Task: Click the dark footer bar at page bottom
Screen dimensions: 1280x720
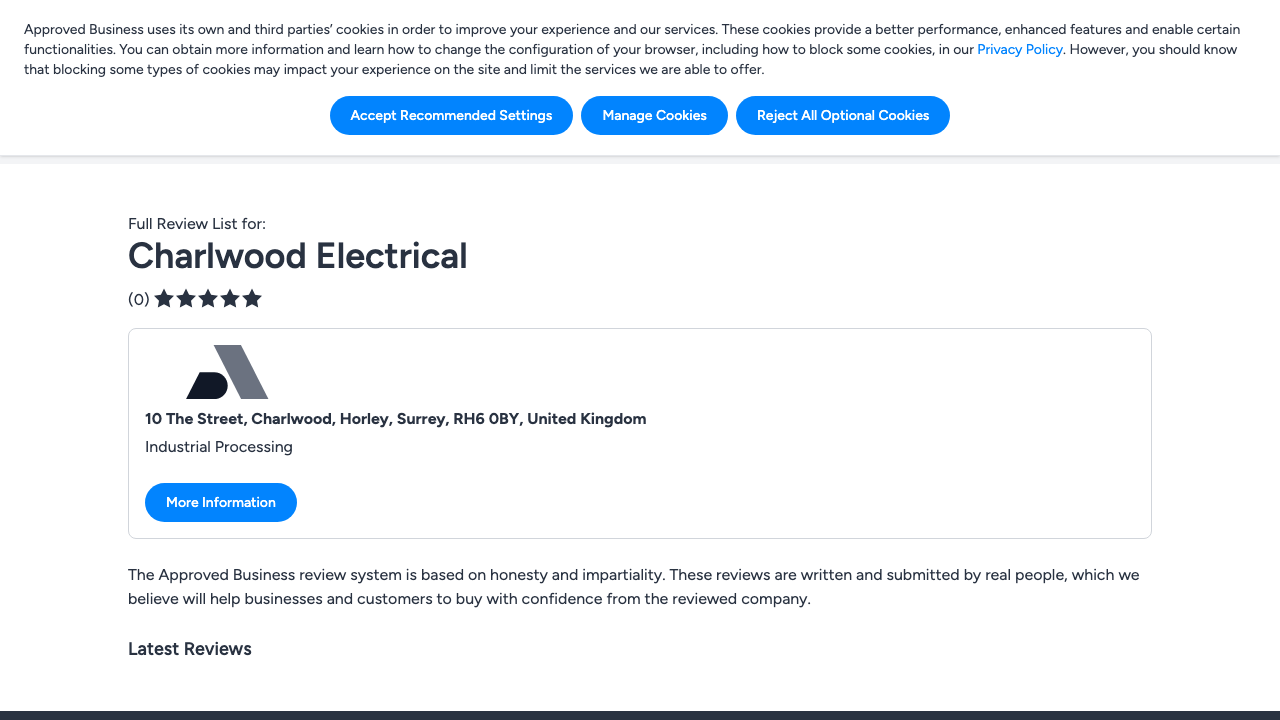Action: pyautogui.click(x=640, y=714)
